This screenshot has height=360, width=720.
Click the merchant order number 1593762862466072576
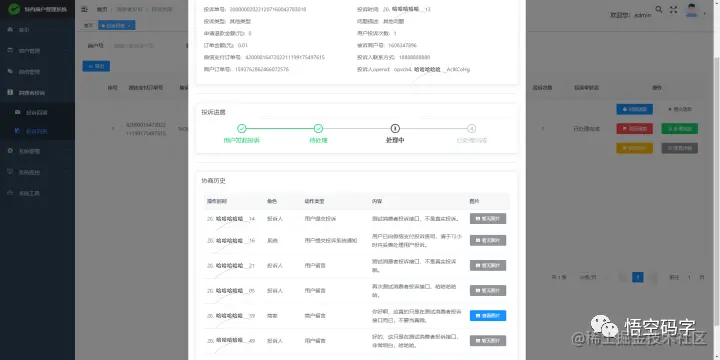click(x=262, y=69)
